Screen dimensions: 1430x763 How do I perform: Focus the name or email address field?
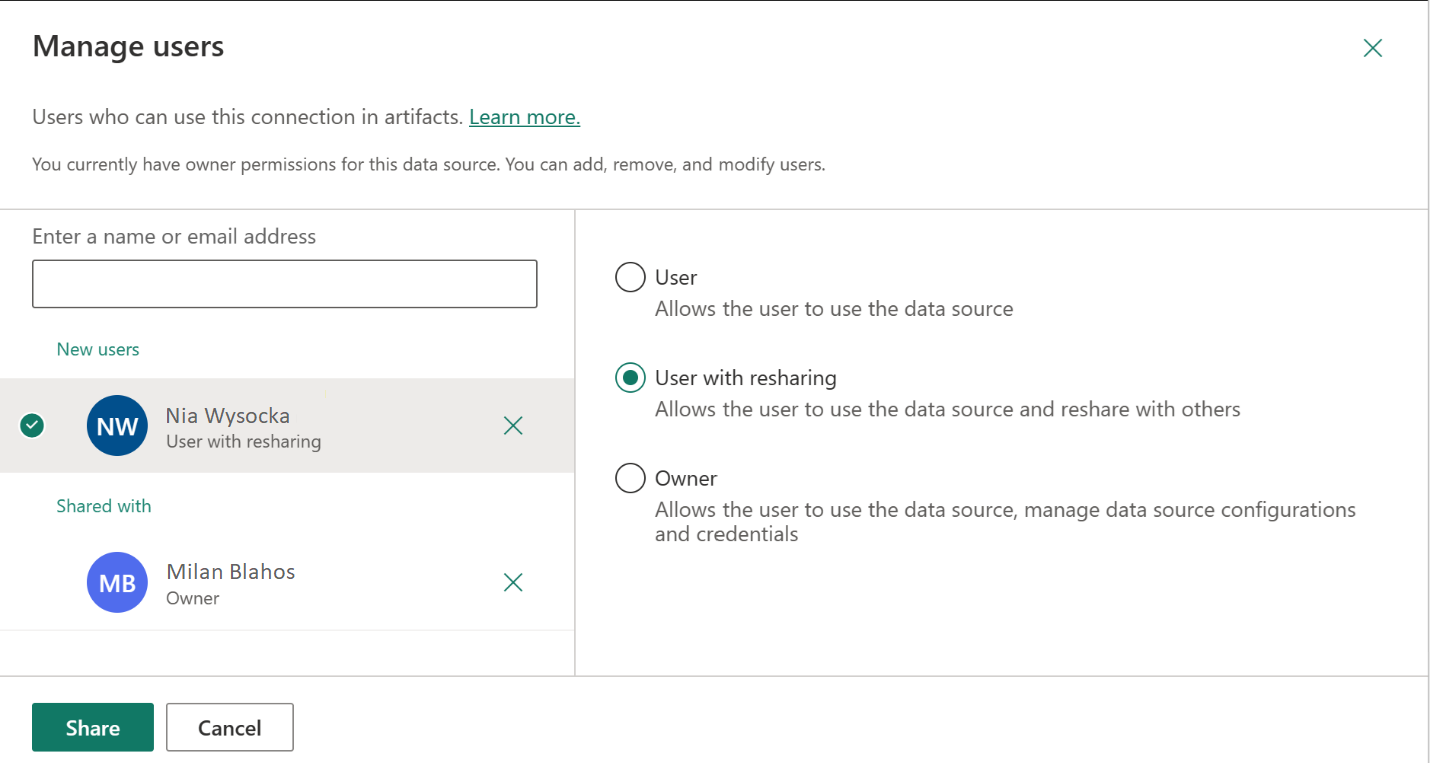click(x=284, y=284)
